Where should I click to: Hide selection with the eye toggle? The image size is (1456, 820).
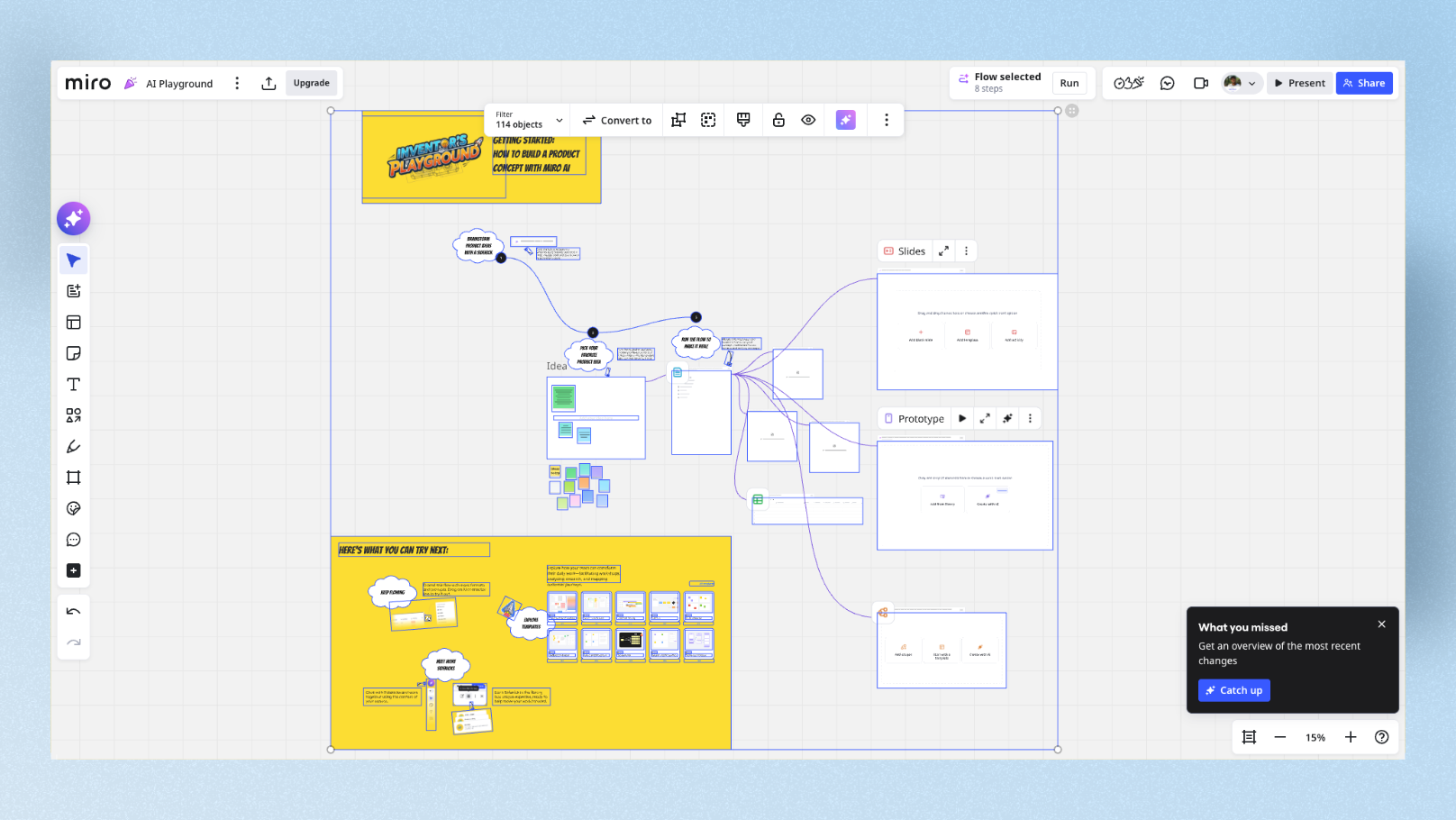[x=807, y=120]
